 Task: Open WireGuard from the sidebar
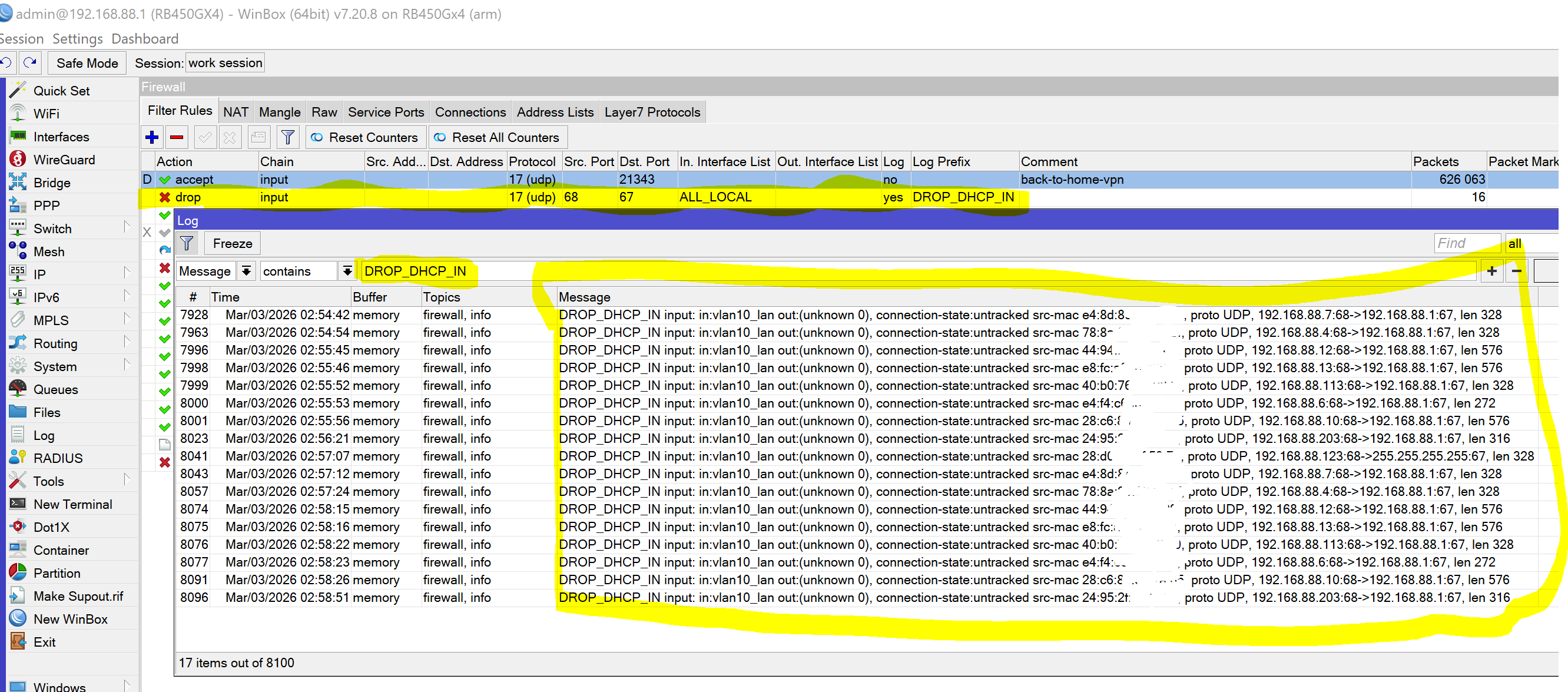pyautogui.click(x=64, y=160)
